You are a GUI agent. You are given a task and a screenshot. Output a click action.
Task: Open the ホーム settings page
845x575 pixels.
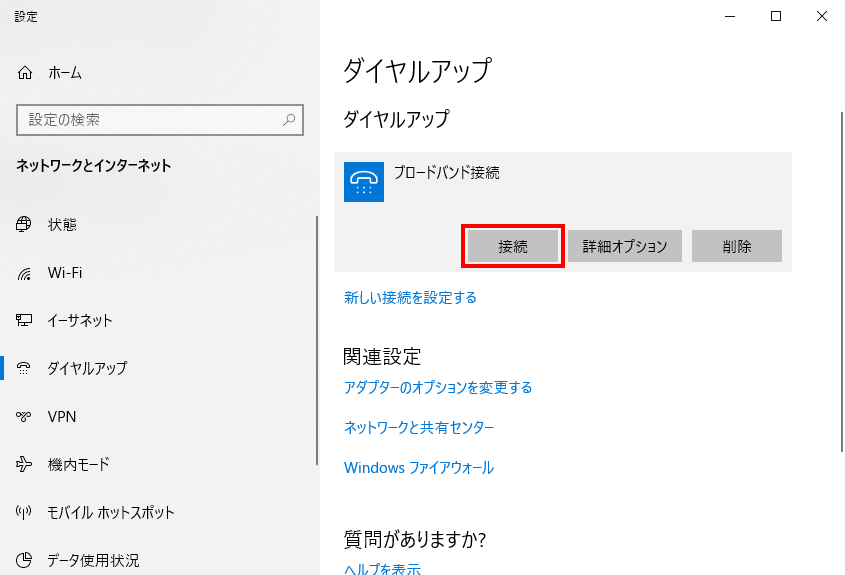pos(65,72)
